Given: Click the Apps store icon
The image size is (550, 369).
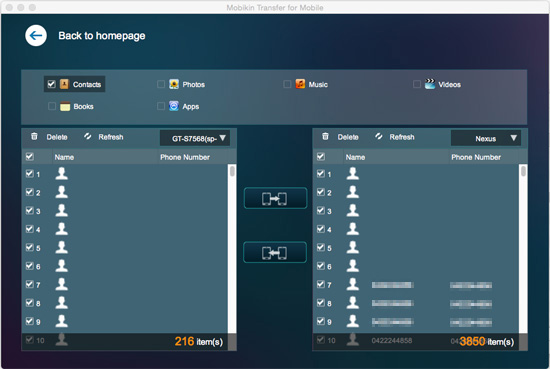Looking at the screenshot, I should point(174,106).
